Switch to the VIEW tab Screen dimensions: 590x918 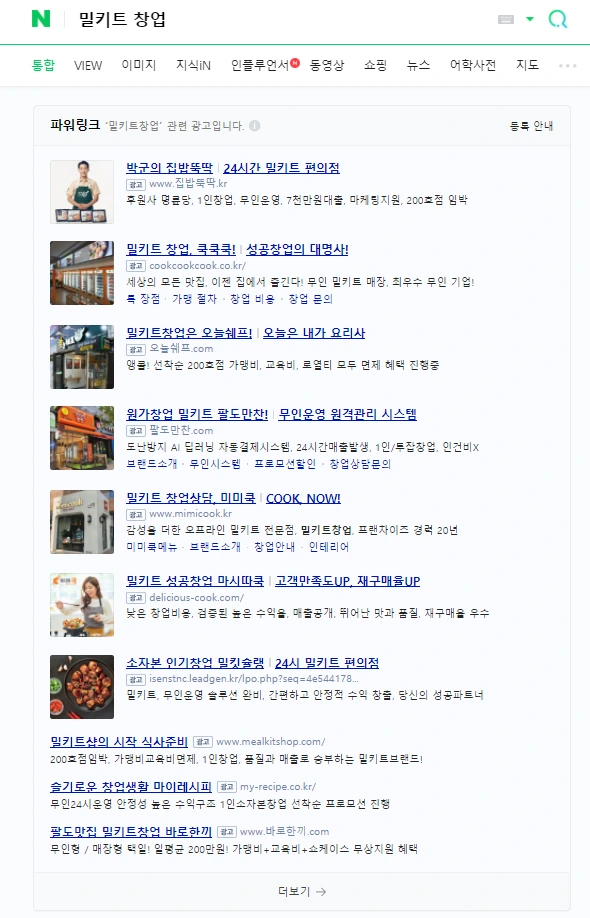pyautogui.click(x=88, y=66)
